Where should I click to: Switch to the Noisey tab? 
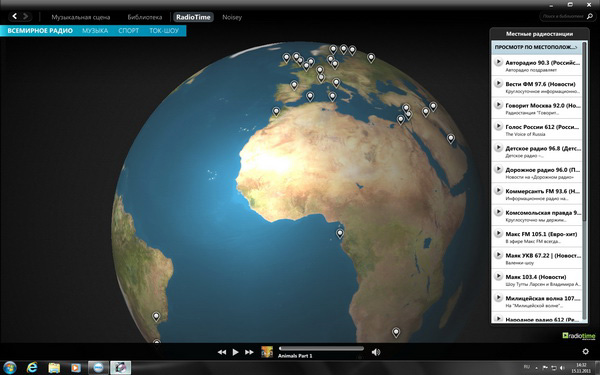click(x=232, y=17)
